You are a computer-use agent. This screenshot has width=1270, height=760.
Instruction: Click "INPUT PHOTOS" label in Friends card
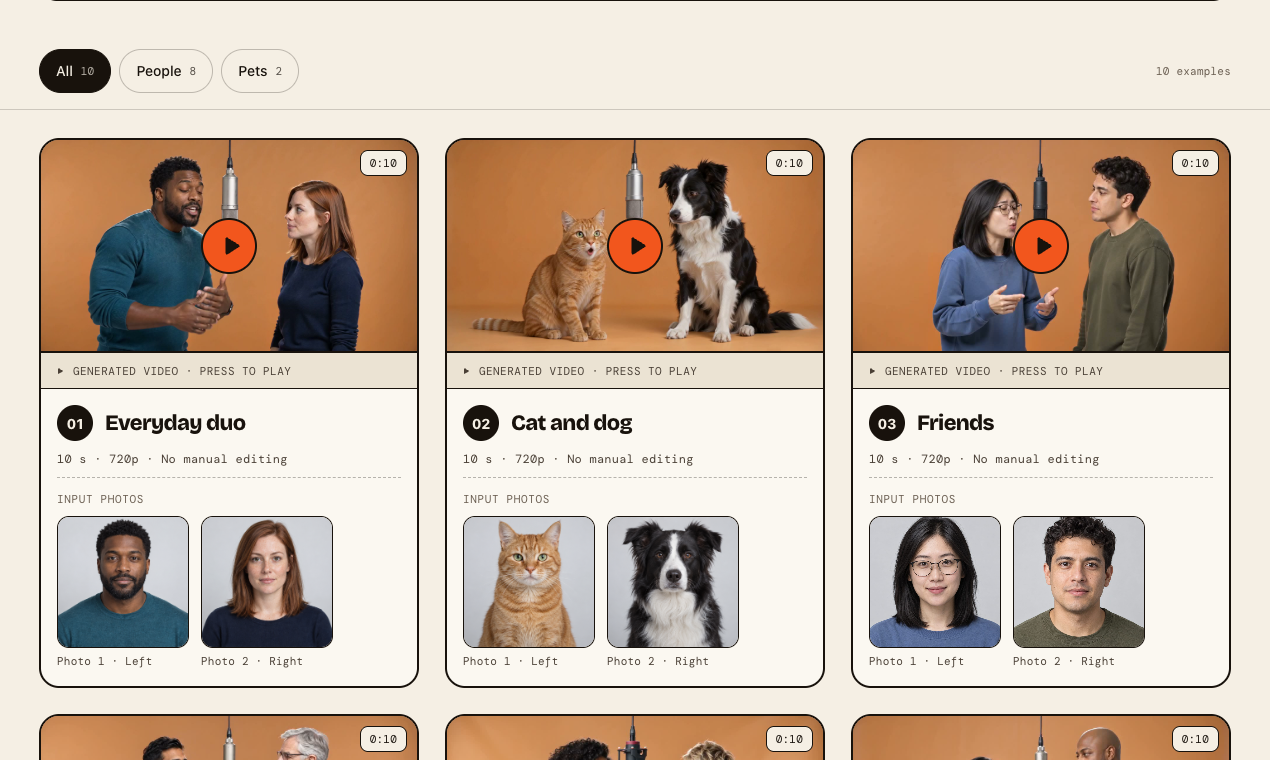pyautogui.click(x=912, y=499)
